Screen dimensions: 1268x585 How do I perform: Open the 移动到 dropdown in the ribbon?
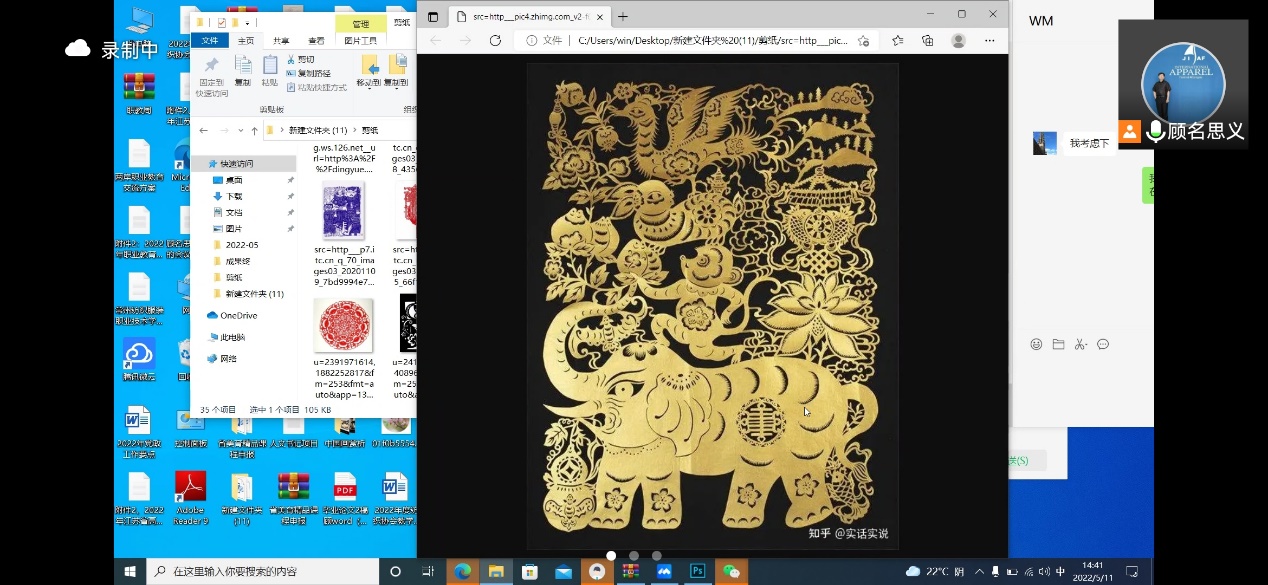coord(369,71)
